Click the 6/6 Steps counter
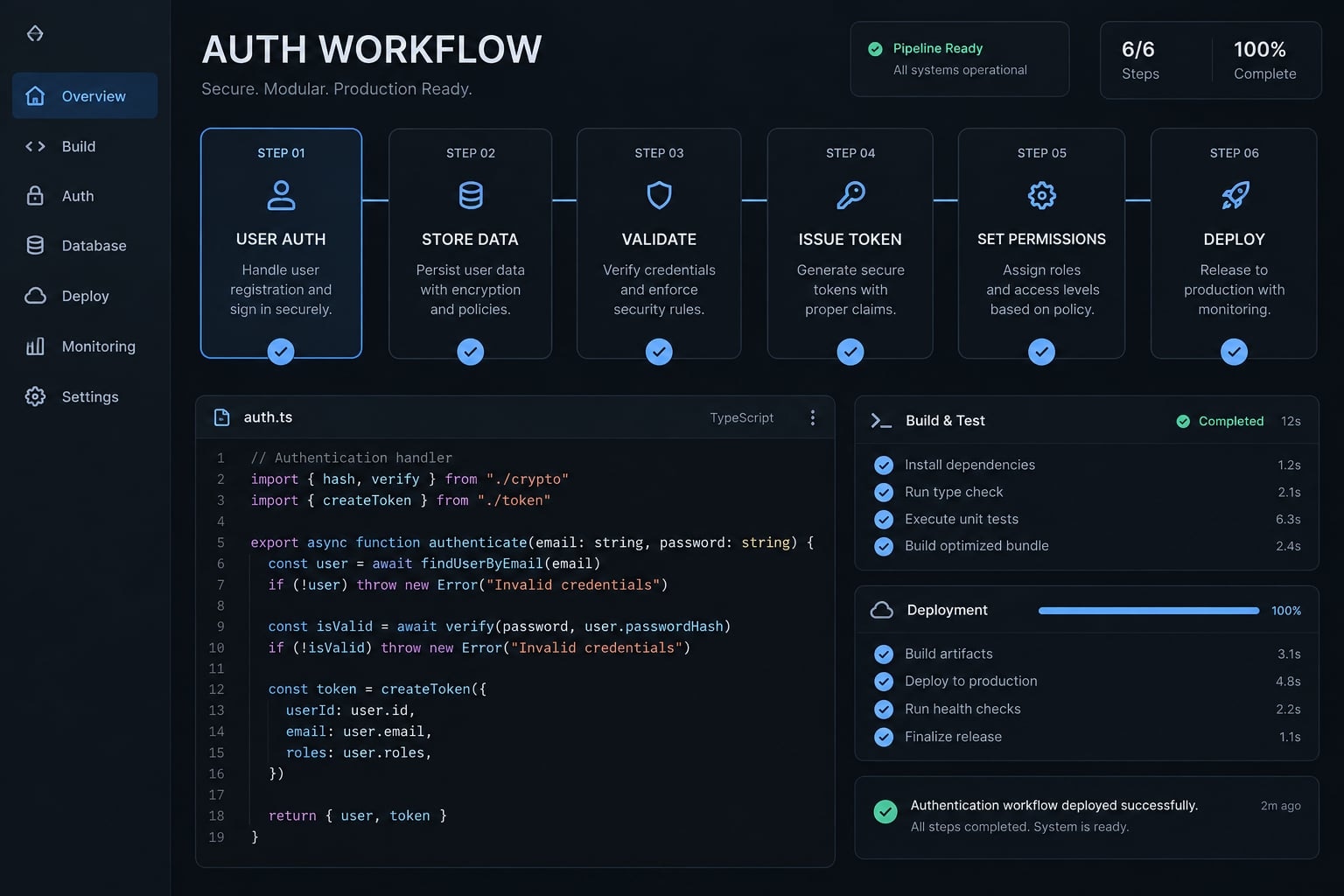 (x=1140, y=60)
